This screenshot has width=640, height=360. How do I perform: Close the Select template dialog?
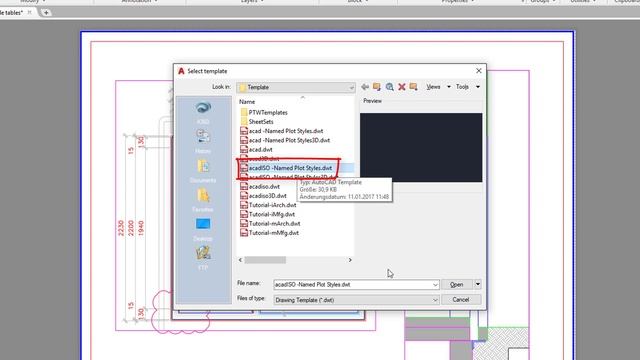[x=479, y=71]
